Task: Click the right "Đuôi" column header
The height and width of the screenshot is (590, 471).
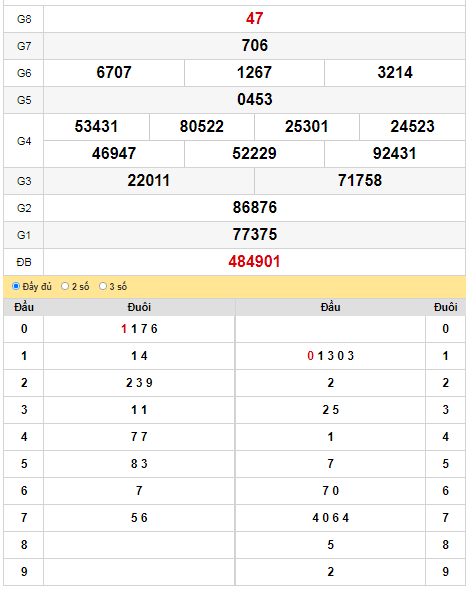Action: click(446, 307)
